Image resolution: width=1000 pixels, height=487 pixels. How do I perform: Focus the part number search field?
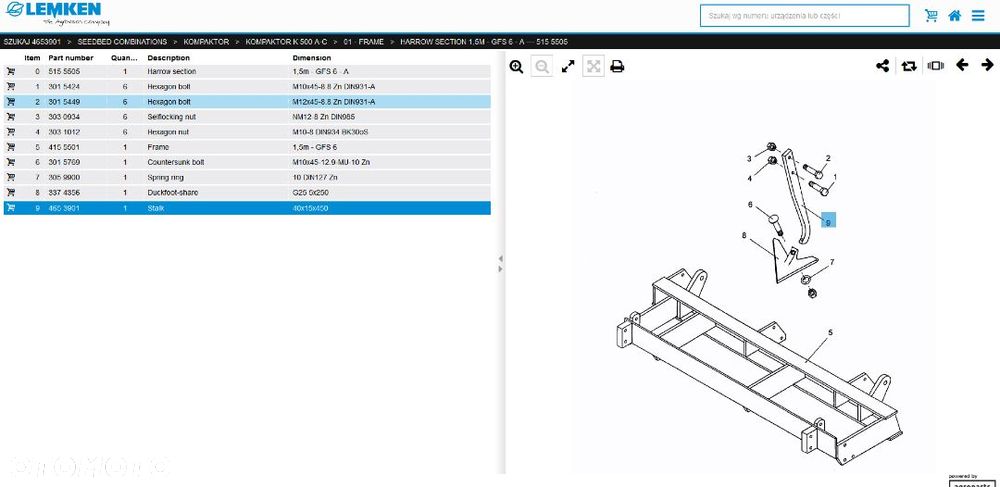[x=804, y=16]
